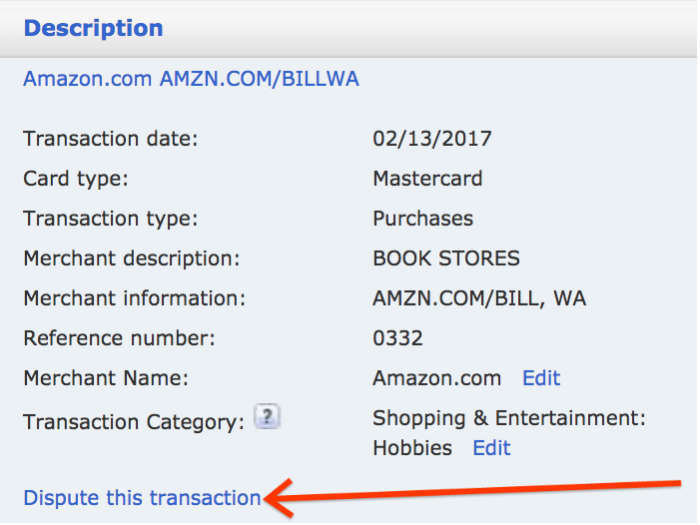The height and width of the screenshot is (525, 700).
Task: Click the BOOK STORES merchant description
Action: pyautogui.click(x=446, y=258)
